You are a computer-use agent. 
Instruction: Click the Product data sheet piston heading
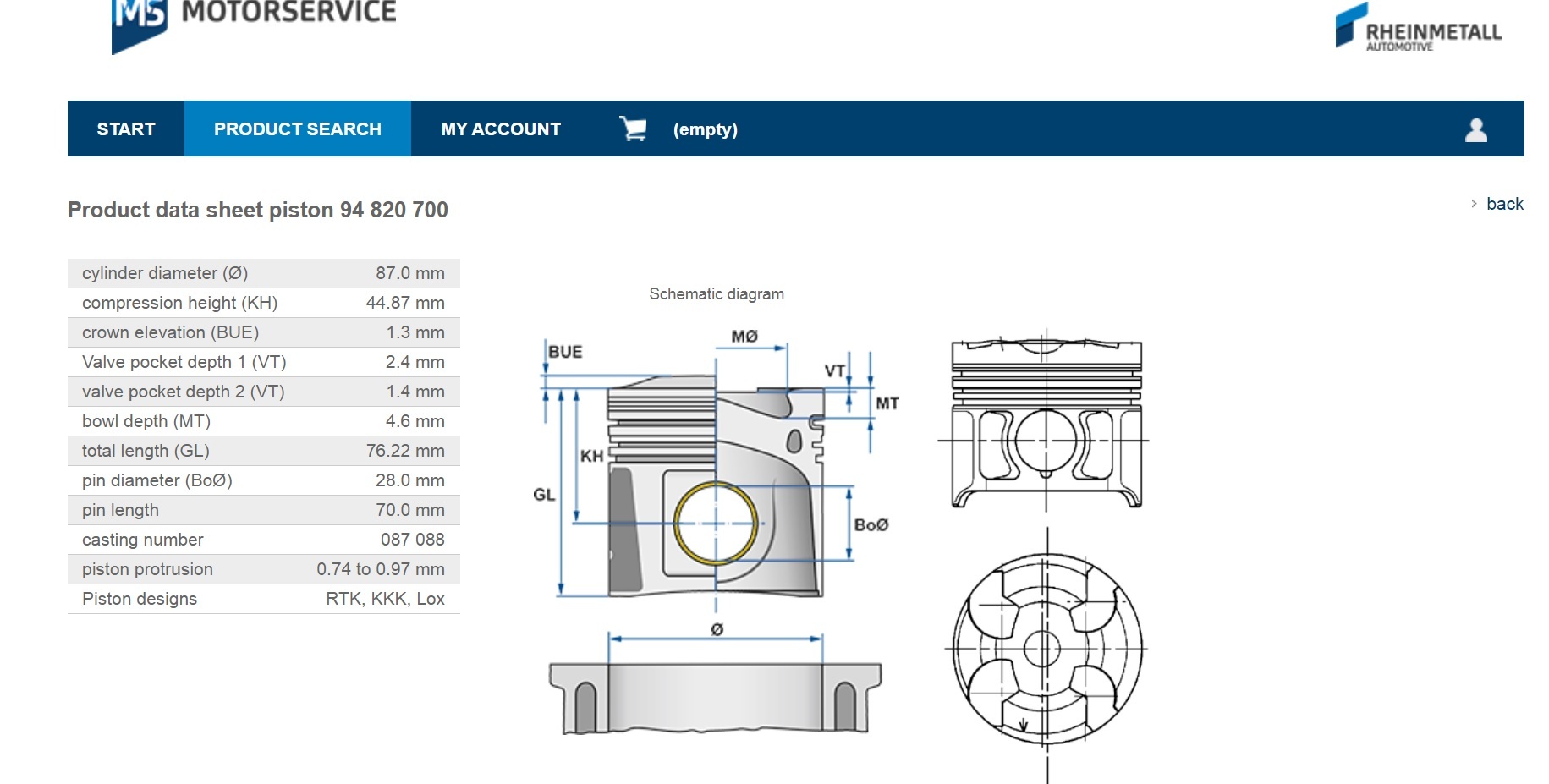click(x=258, y=210)
